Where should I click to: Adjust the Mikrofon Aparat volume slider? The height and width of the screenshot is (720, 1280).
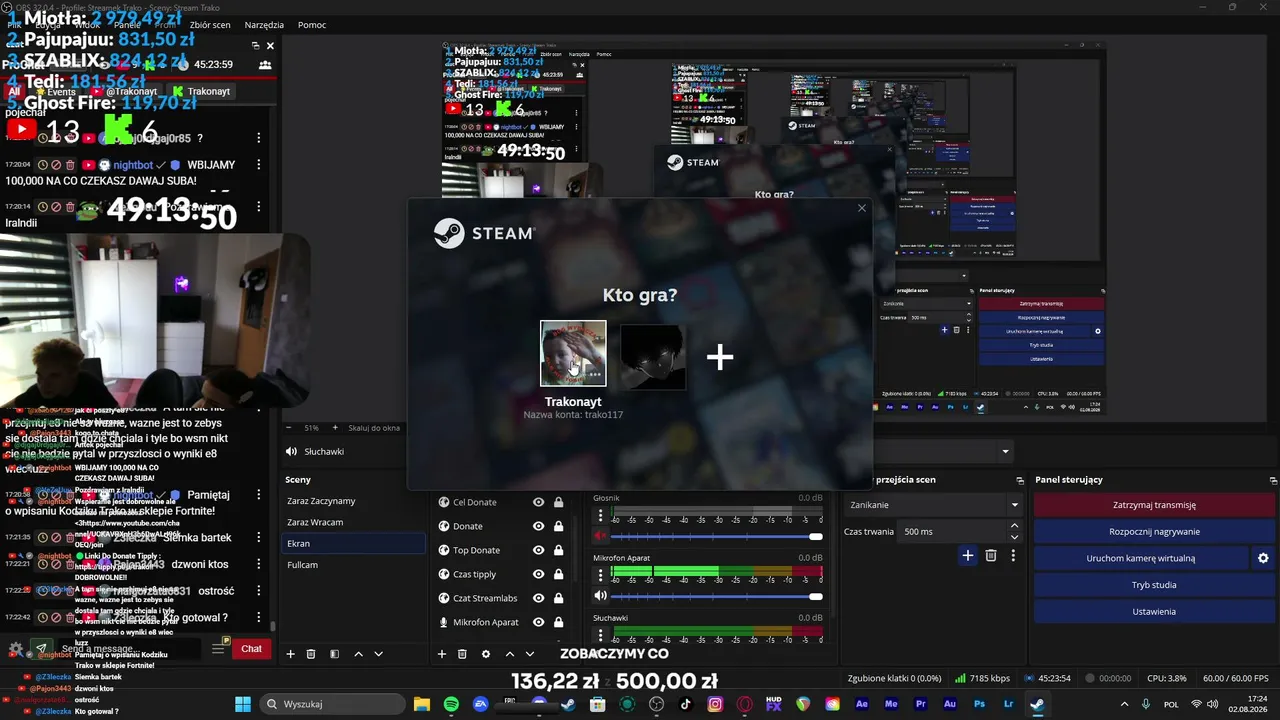[x=716, y=596]
